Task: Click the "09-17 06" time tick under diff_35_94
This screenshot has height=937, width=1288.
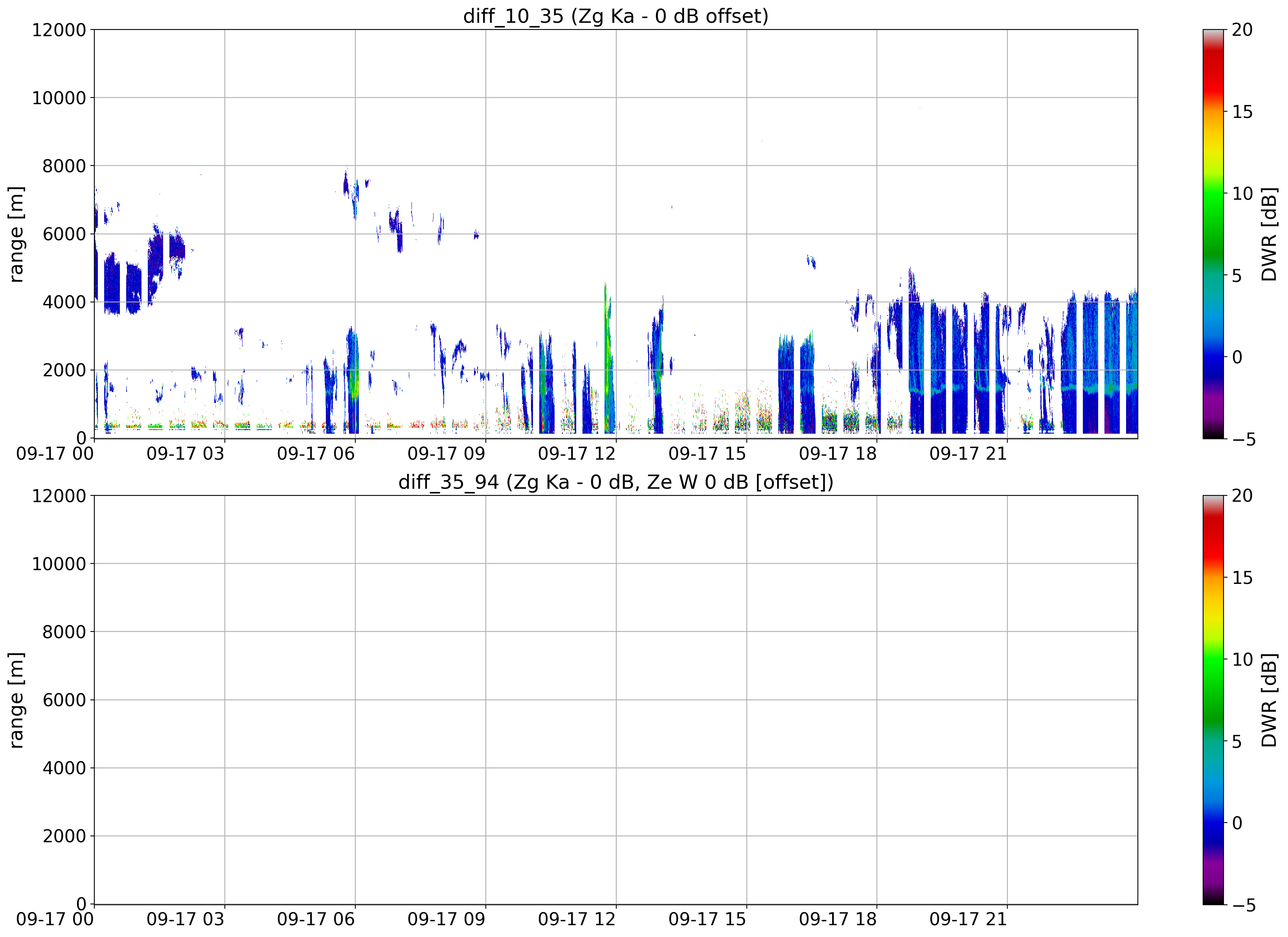Action: [x=316, y=919]
